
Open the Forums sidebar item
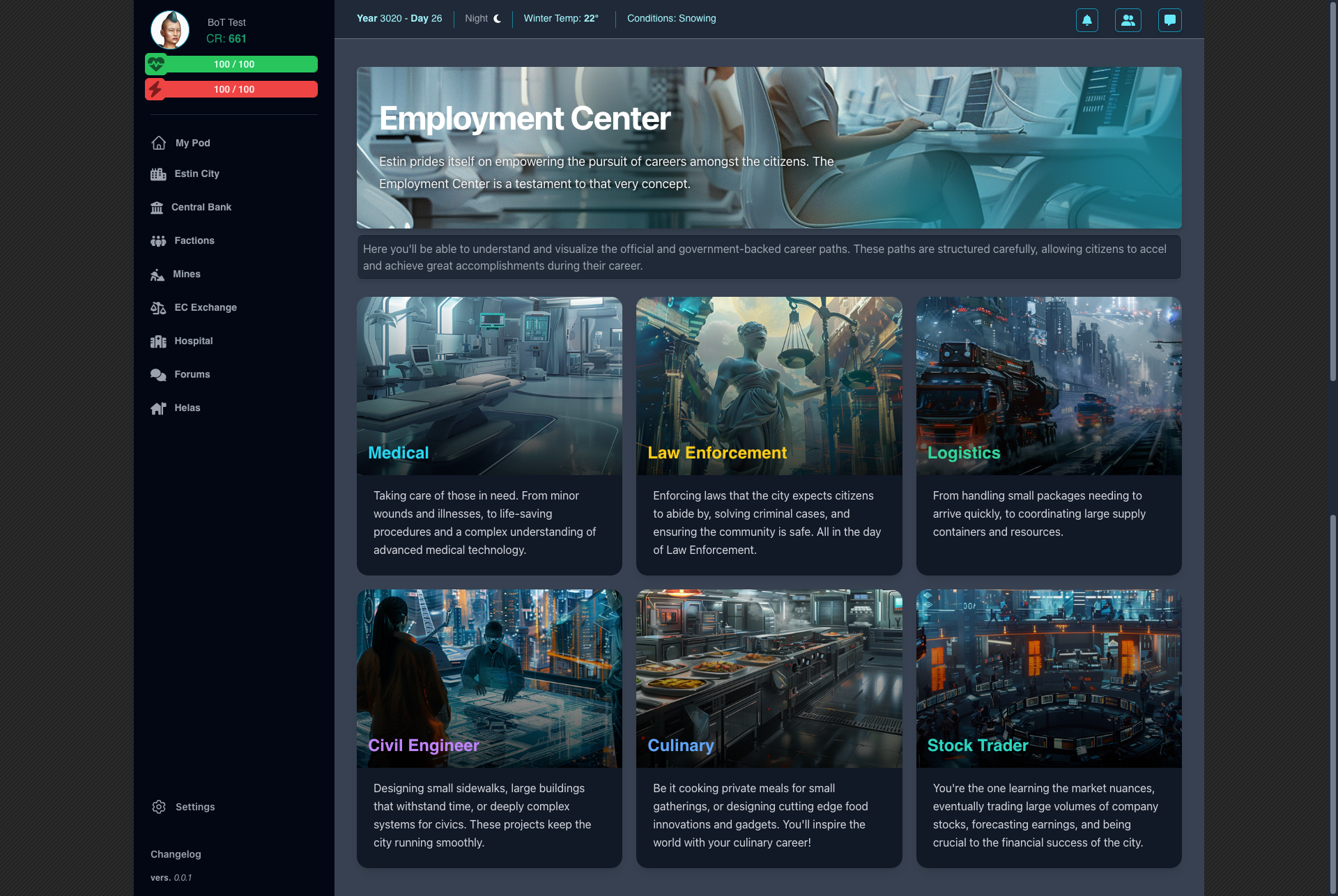[x=192, y=374]
